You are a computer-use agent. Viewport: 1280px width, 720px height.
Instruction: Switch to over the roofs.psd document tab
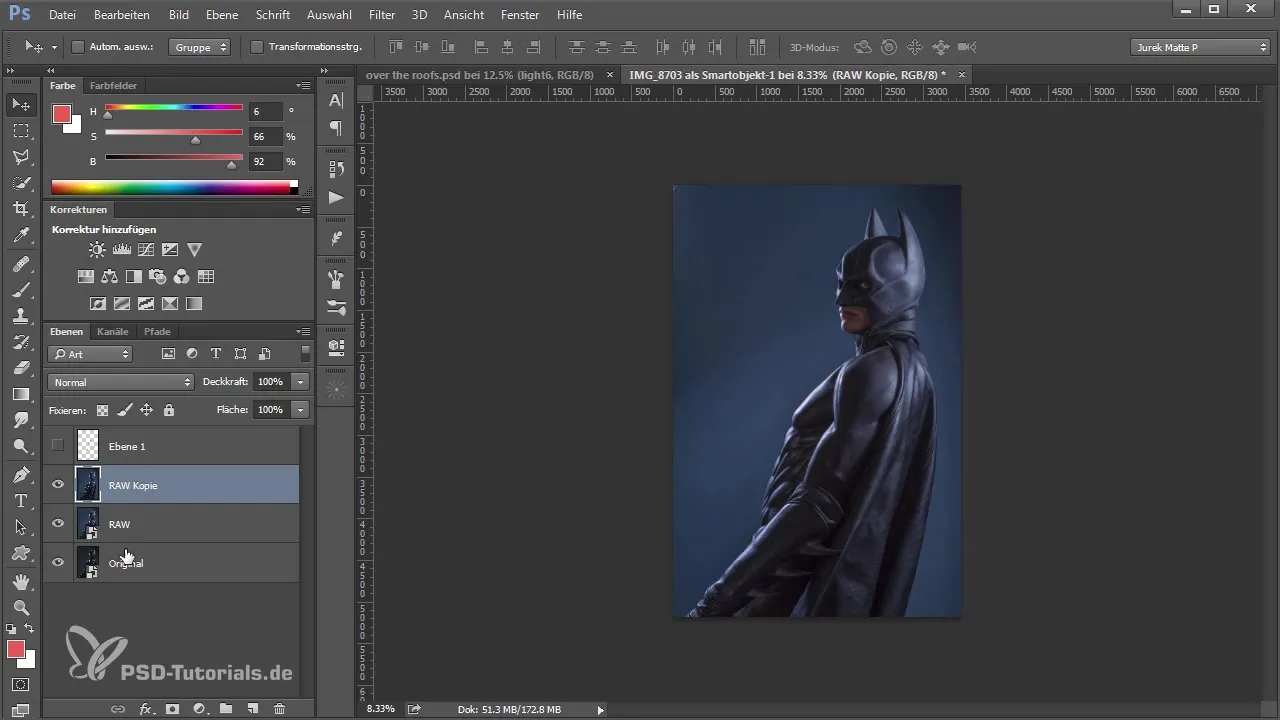pos(480,75)
